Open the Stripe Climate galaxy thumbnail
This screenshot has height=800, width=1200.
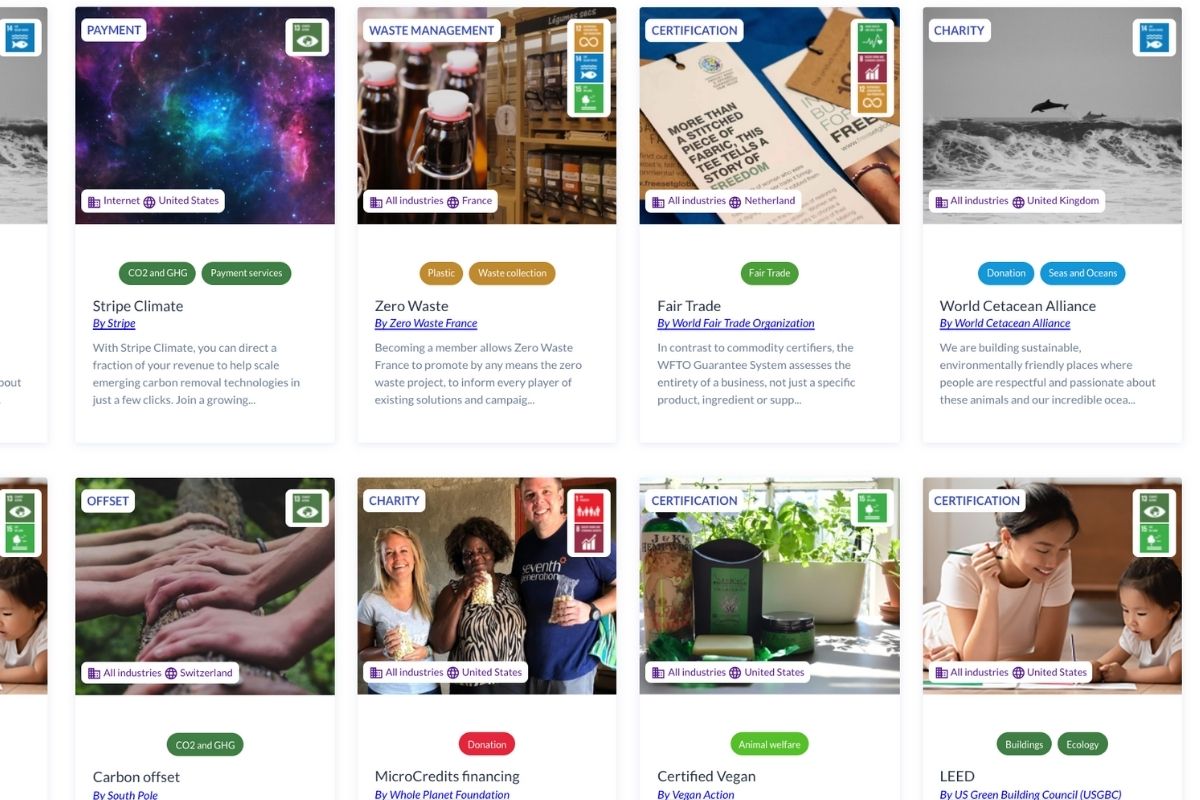(205, 116)
